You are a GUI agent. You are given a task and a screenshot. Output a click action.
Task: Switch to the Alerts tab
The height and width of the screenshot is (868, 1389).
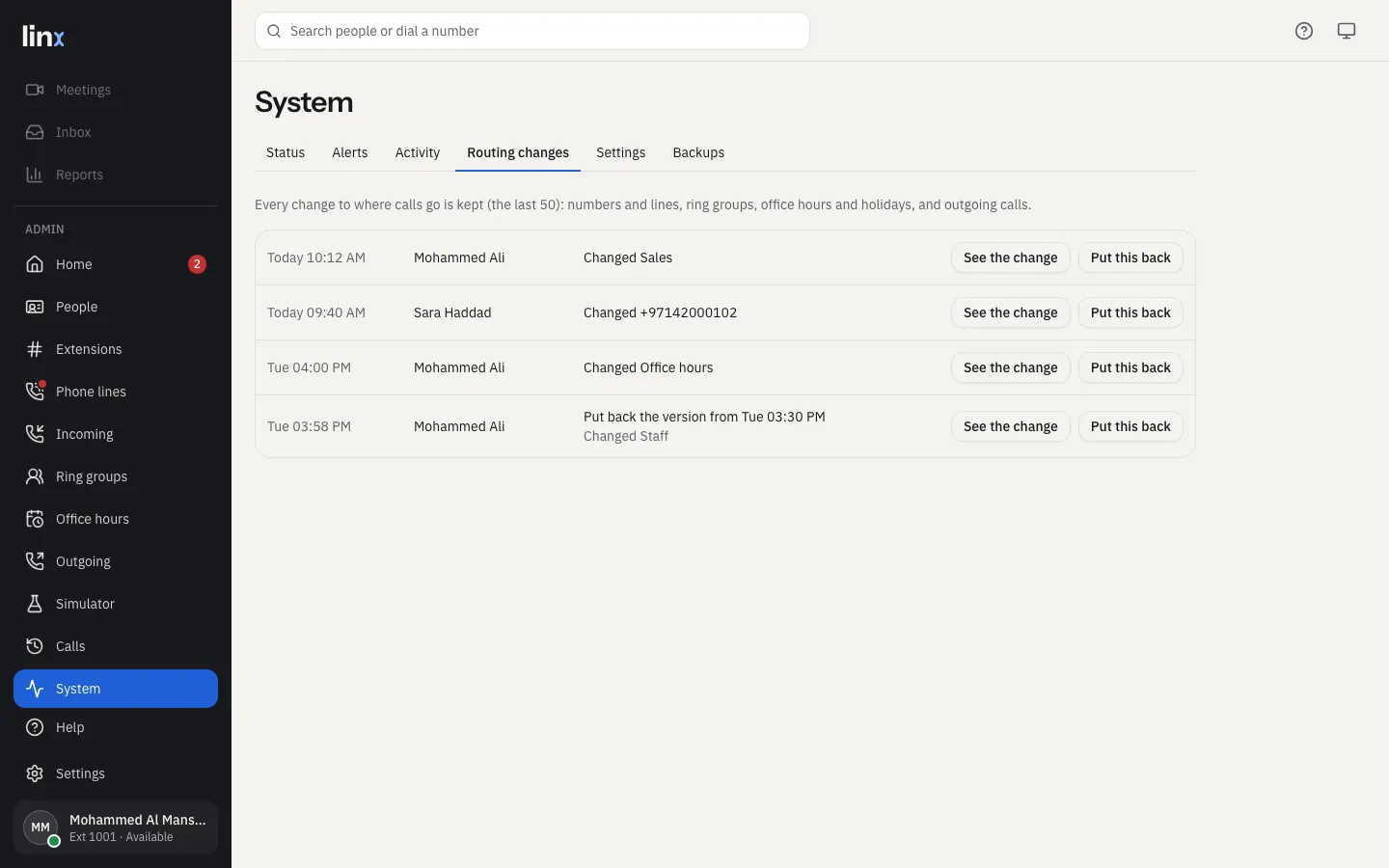tap(350, 152)
